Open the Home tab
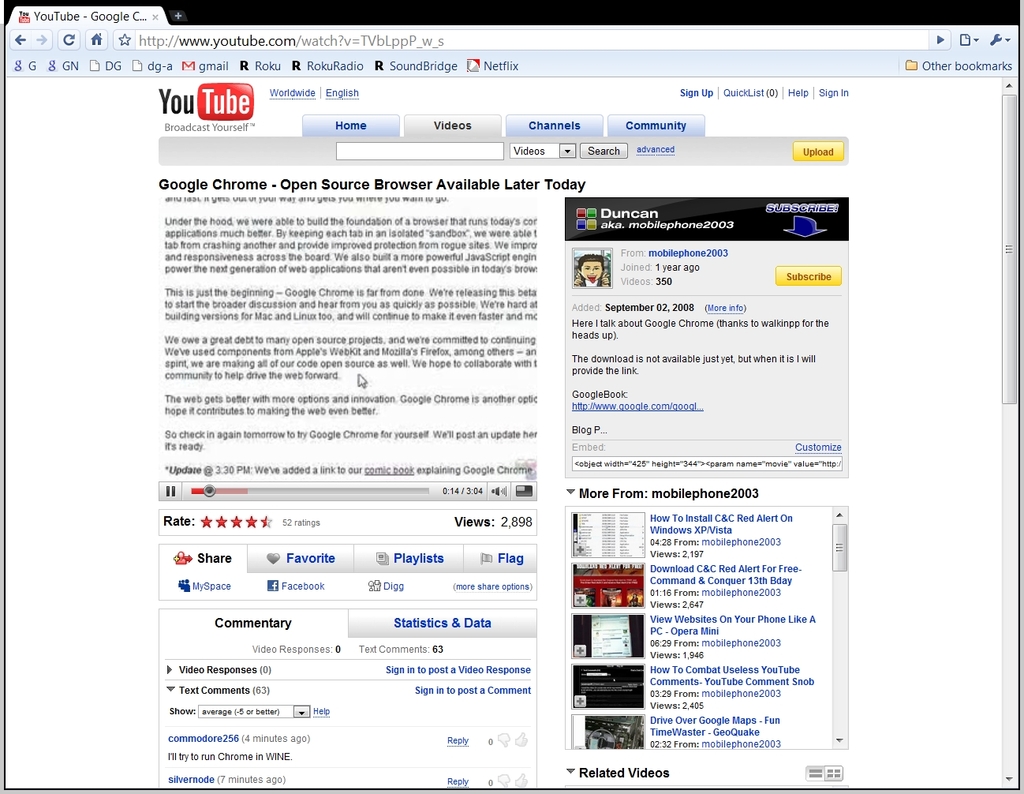The height and width of the screenshot is (794, 1024). tap(351, 125)
